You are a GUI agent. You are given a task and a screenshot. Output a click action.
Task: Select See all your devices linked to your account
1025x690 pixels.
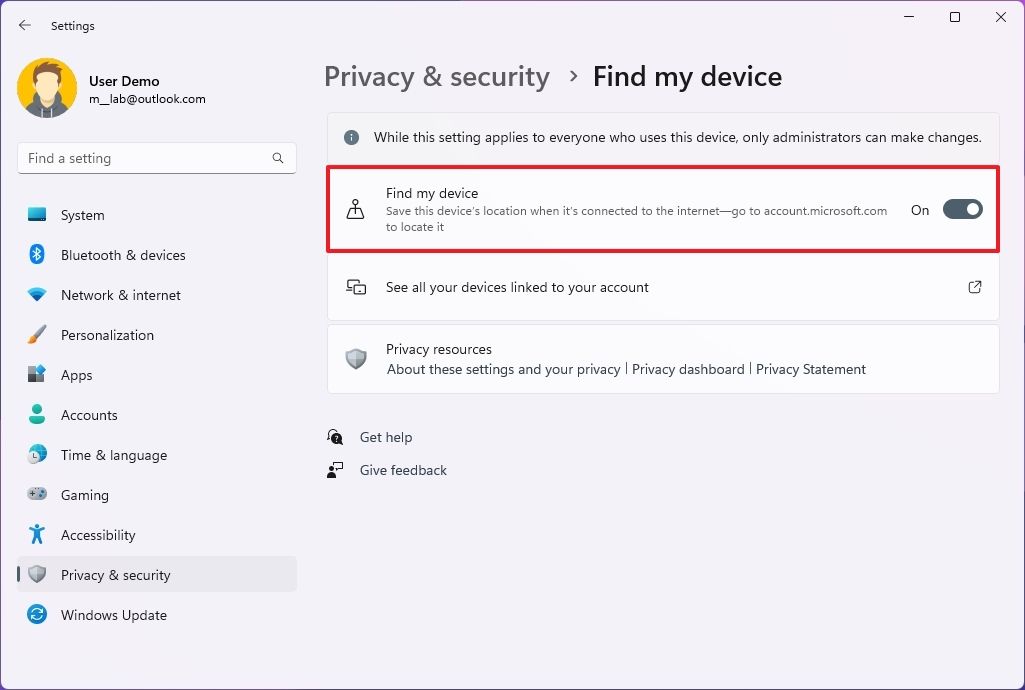click(517, 287)
